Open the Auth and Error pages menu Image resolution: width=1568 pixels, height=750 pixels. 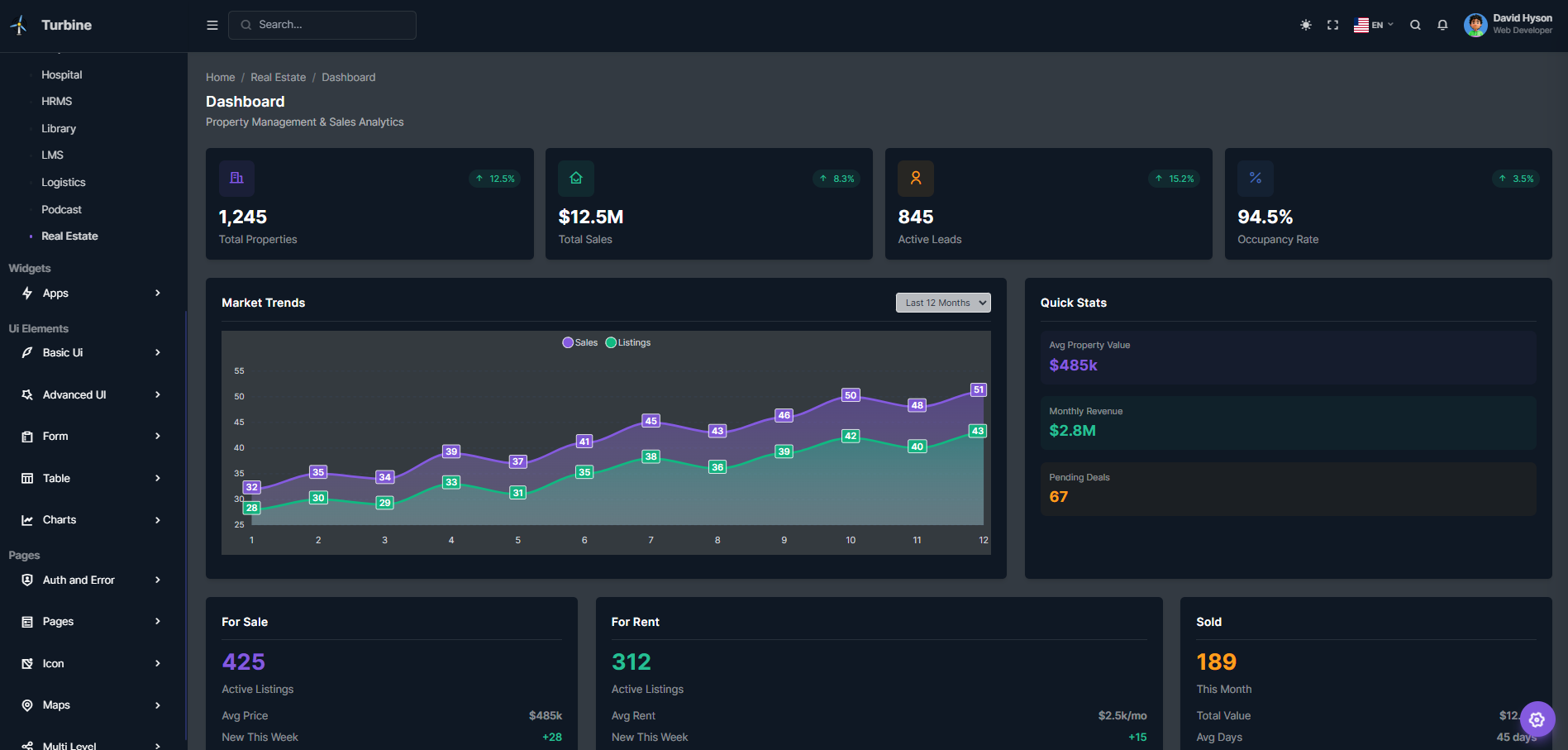click(x=78, y=580)
